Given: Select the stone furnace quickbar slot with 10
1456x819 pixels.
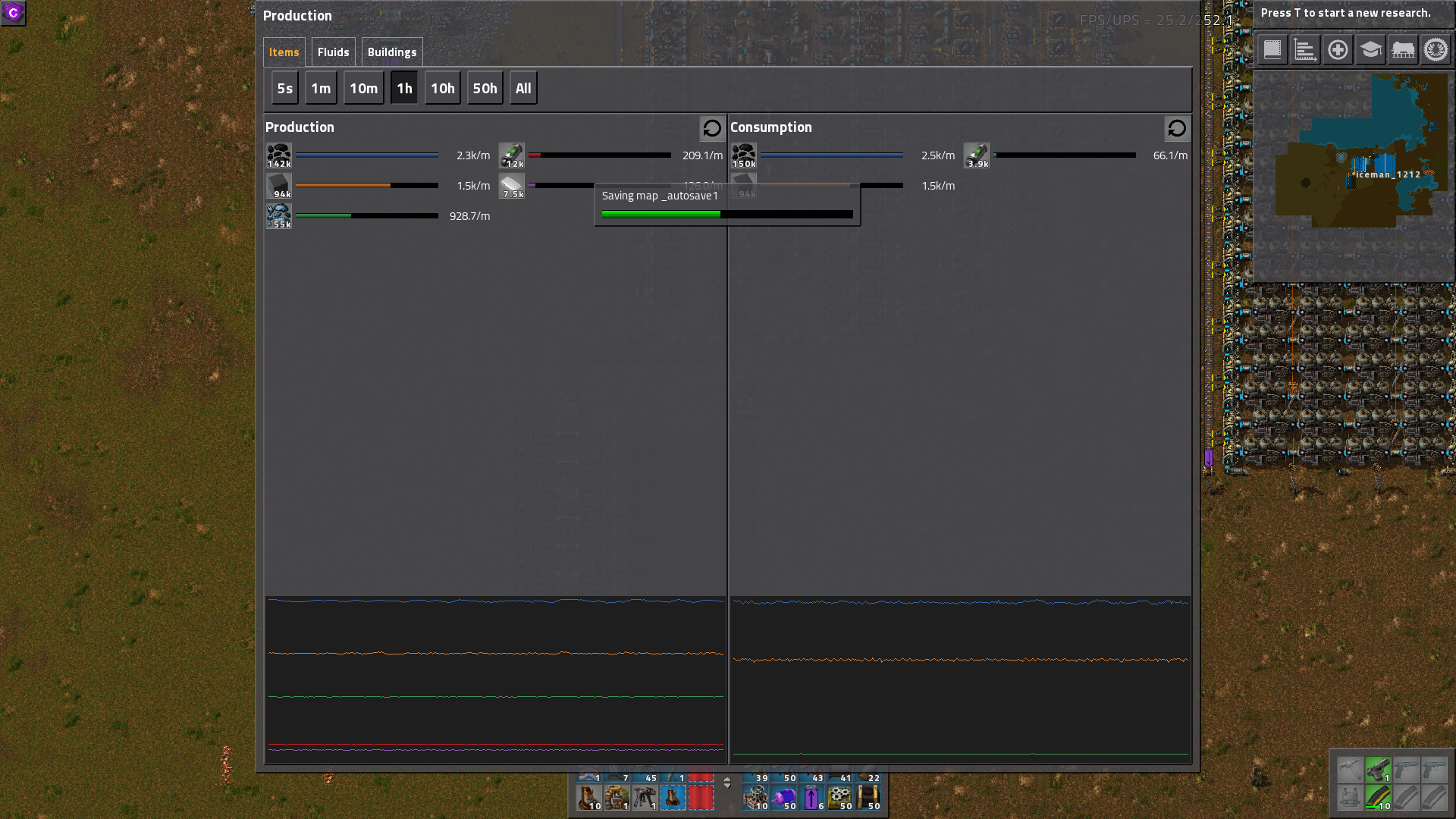Looking at the screenshot, I should click(x=589, y=798).
